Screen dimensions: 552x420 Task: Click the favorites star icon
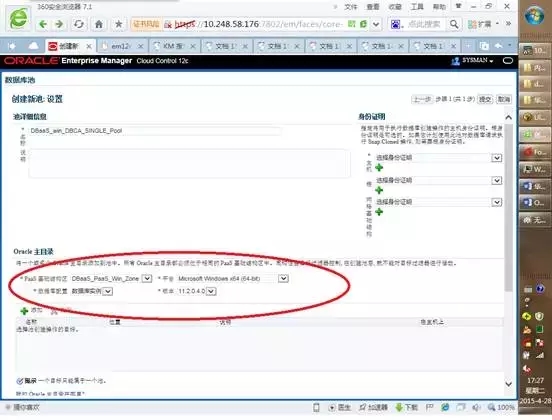[x=119, y=24]
